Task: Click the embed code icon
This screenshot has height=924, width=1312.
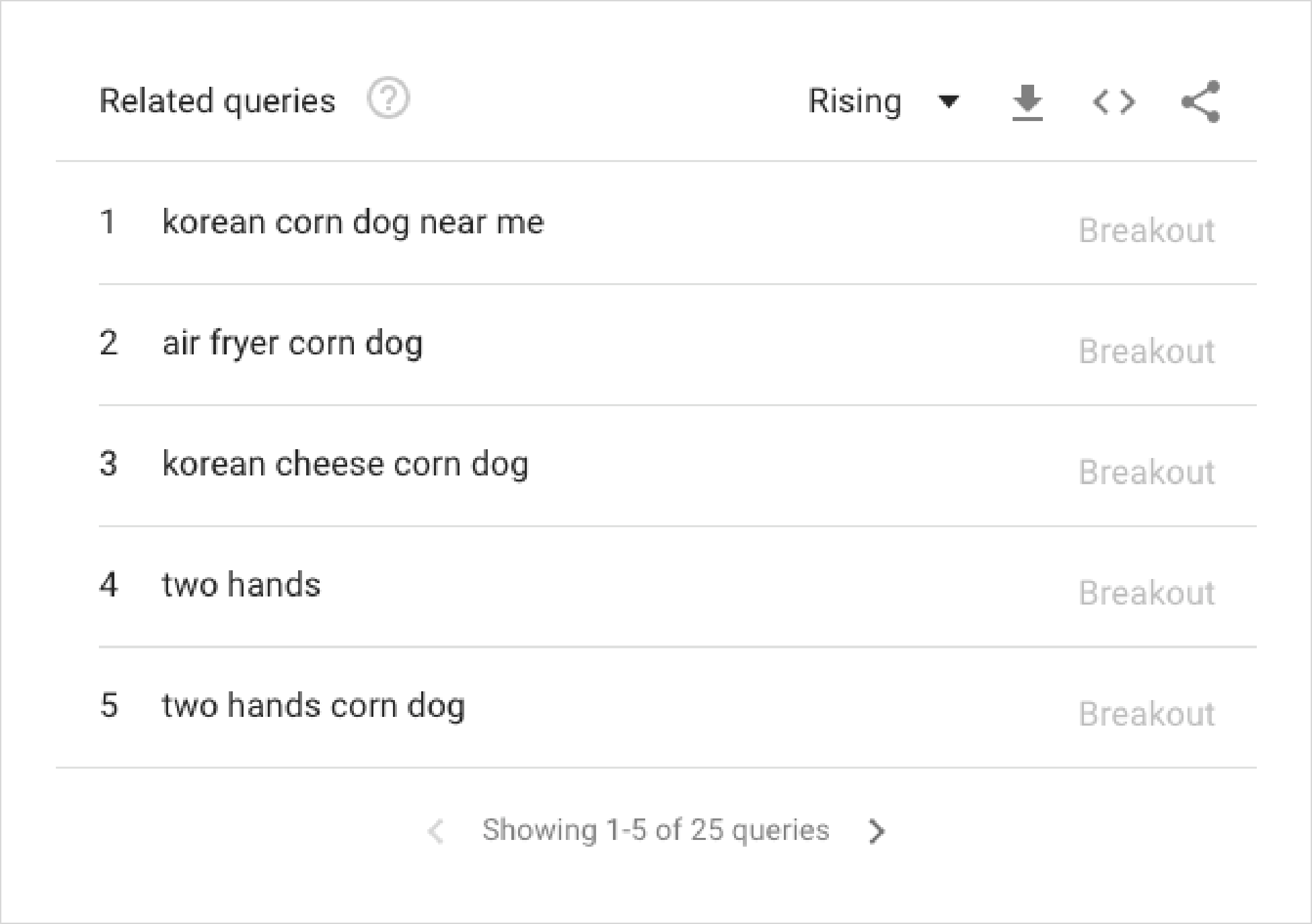Action: pyautogui.click(x=1114, y=102)
